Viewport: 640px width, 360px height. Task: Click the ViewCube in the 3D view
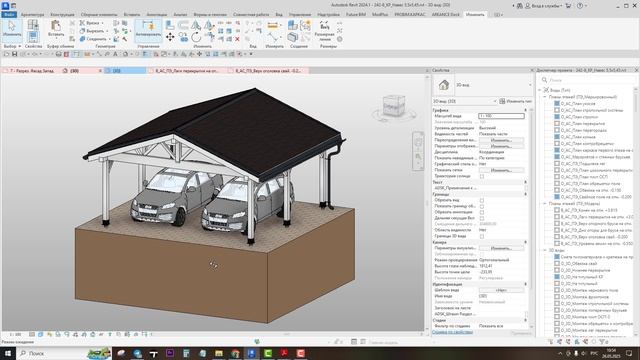(x=394, y=106)
